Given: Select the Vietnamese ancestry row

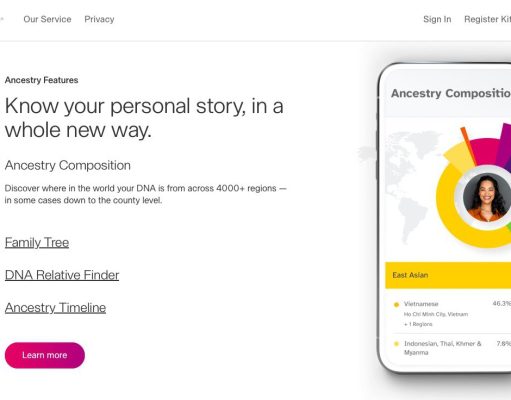Looking at the screenshot, I should tap(452, 314).
